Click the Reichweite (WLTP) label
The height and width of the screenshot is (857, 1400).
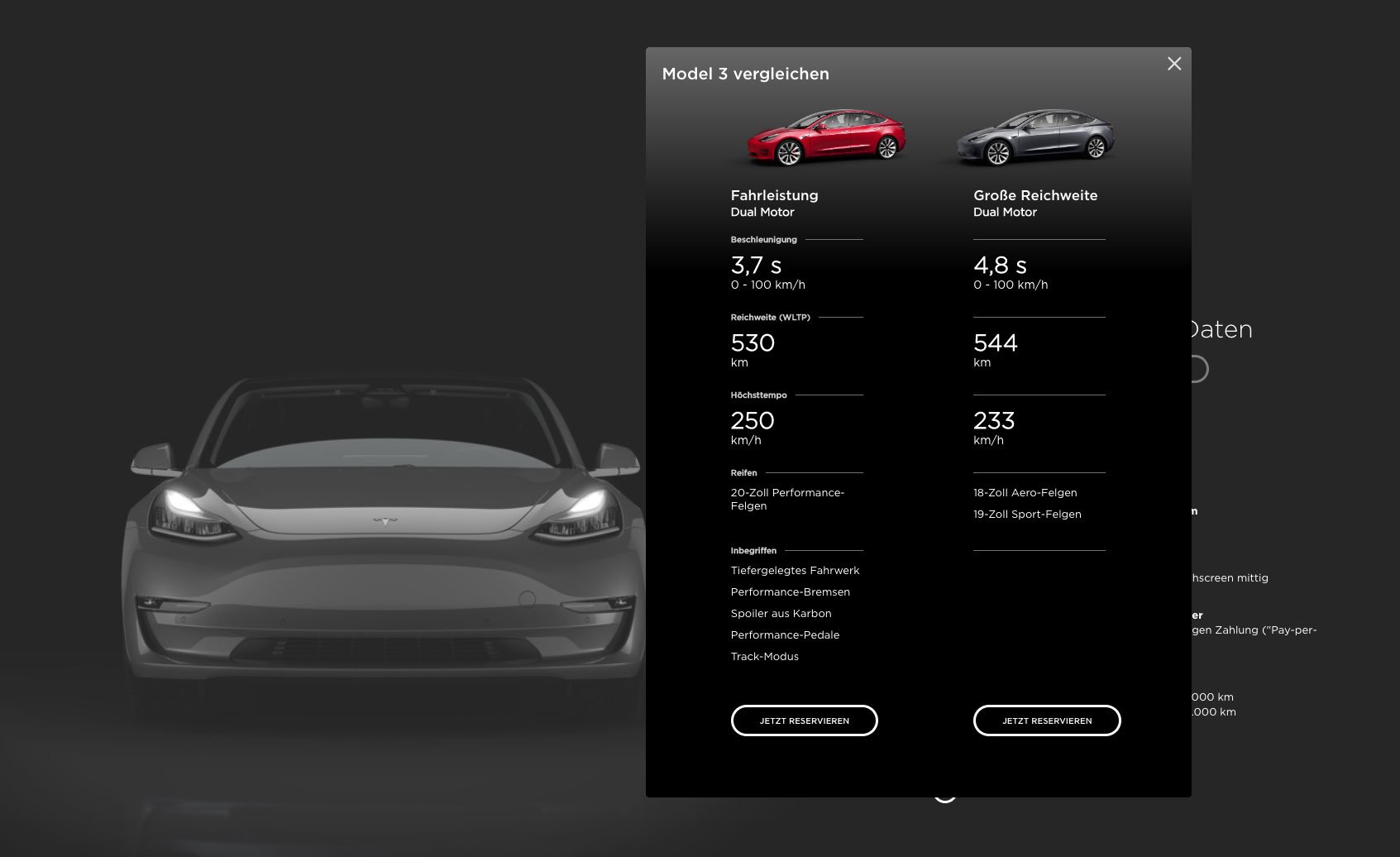click(x=770, y=318)
